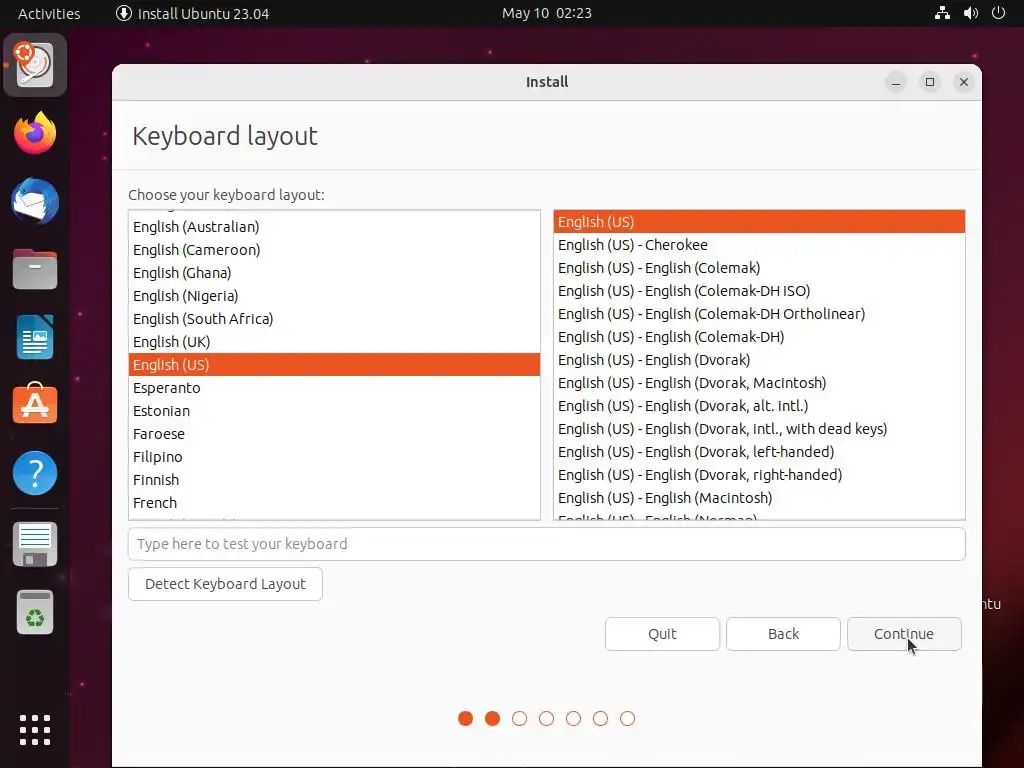Open Thunderbird mail from the dock
Screen dimensions: 1024x768
pyautogui.click(x=35, y=201)
